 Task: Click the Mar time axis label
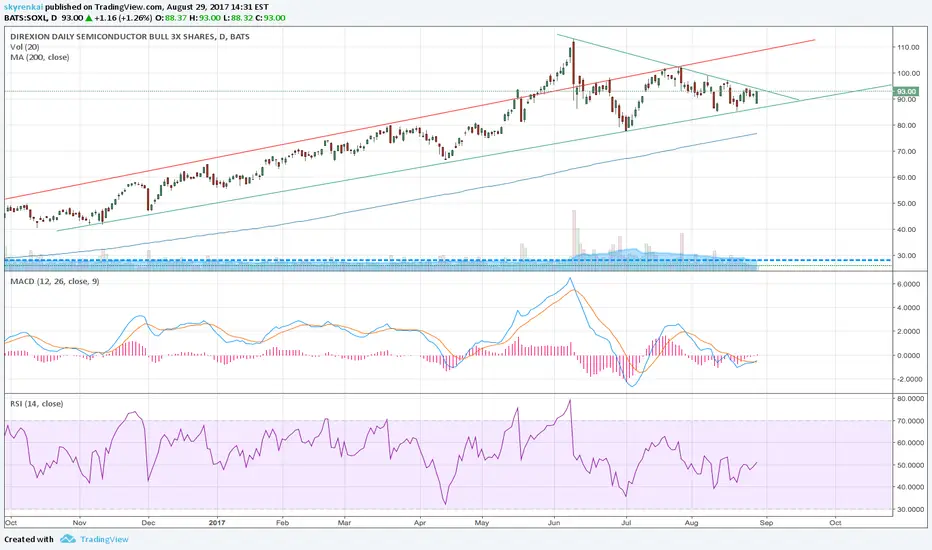click(x=344, y=523)
